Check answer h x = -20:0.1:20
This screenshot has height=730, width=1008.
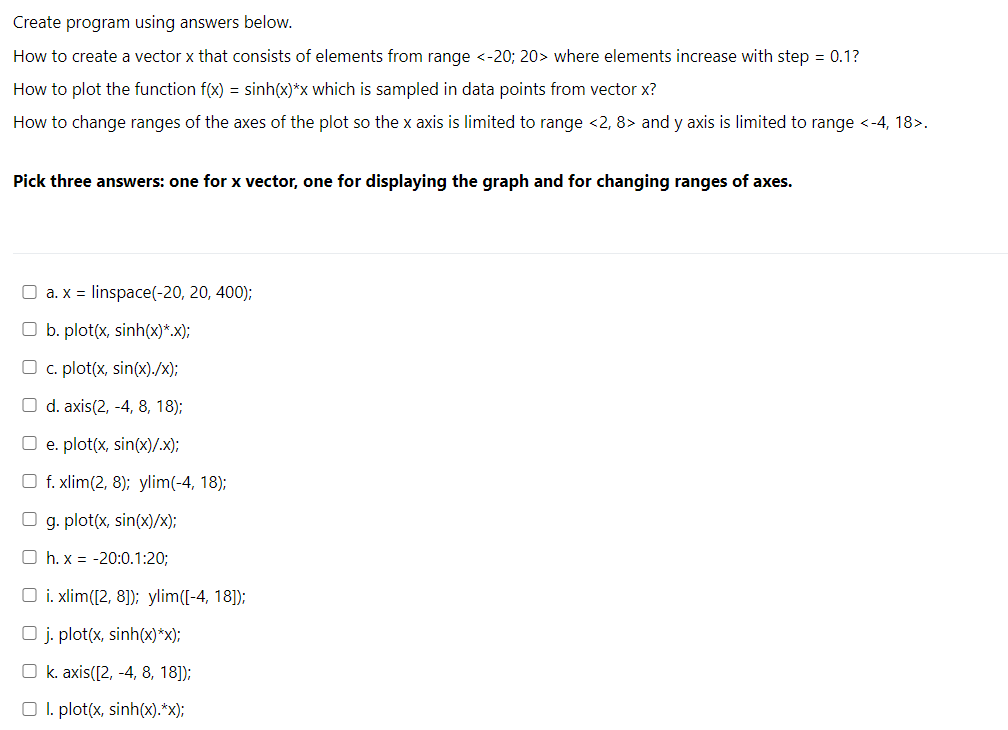click(x=29, y=556)
